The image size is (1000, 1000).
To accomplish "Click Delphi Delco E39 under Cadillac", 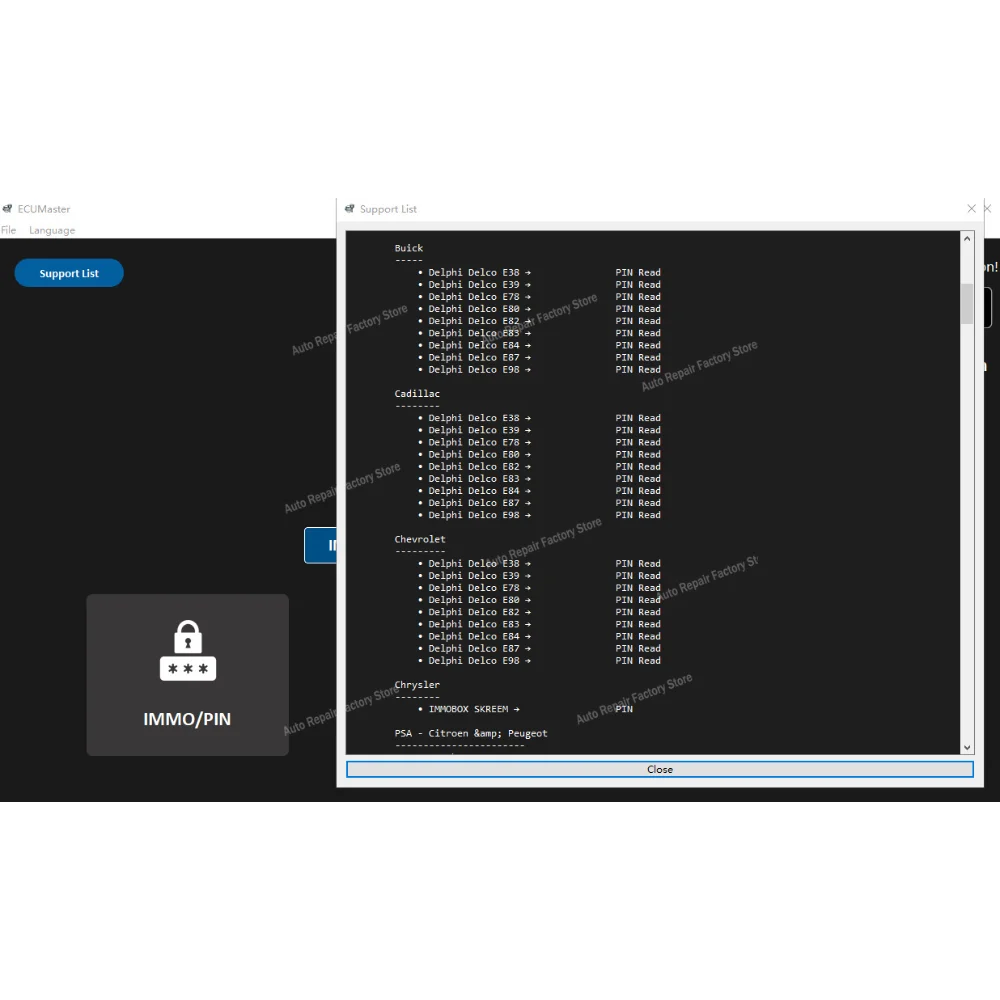I will click(474, 430).
